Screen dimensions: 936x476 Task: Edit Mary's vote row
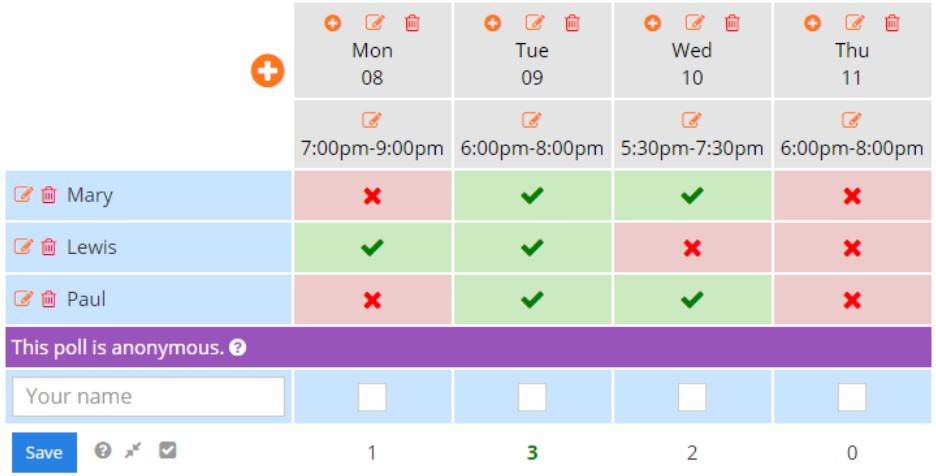[23, 195]
